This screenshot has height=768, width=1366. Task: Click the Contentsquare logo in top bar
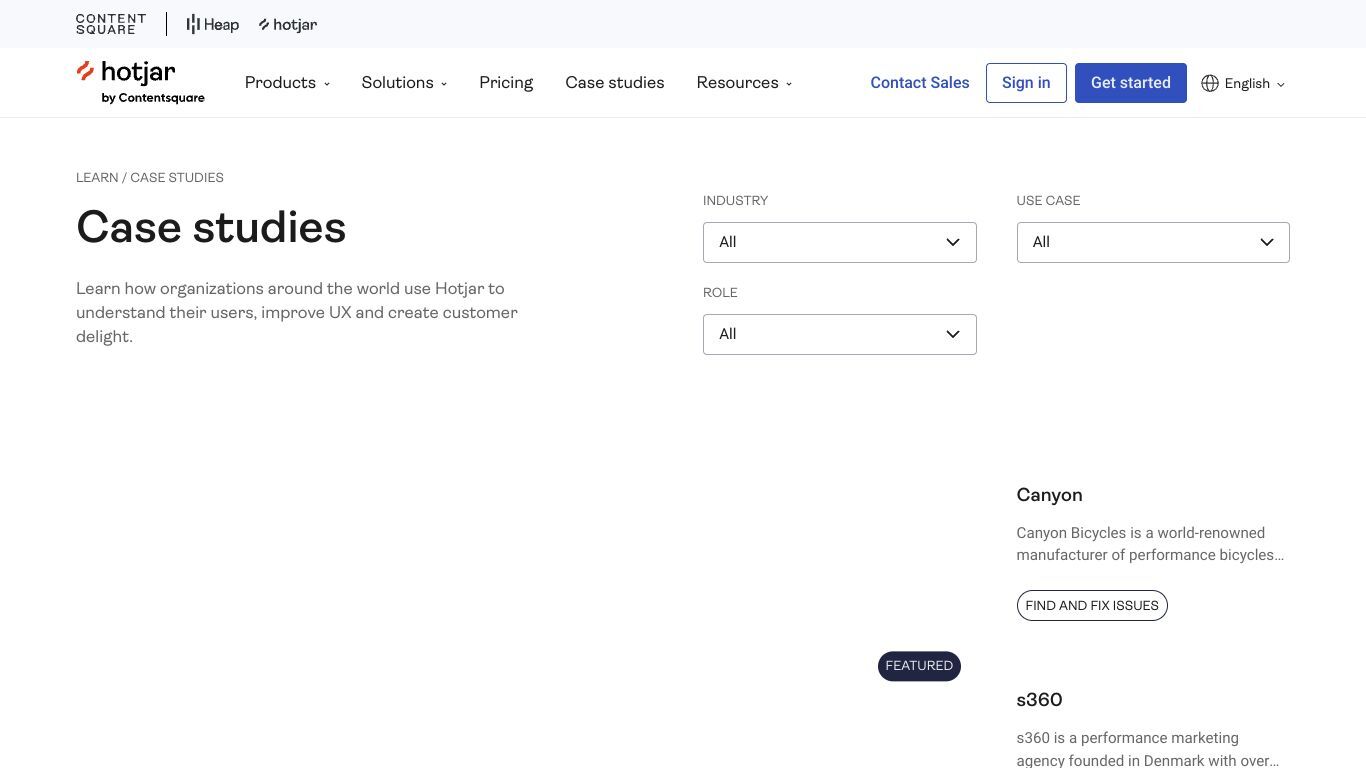pyautogui.click(x=111, y=24)
